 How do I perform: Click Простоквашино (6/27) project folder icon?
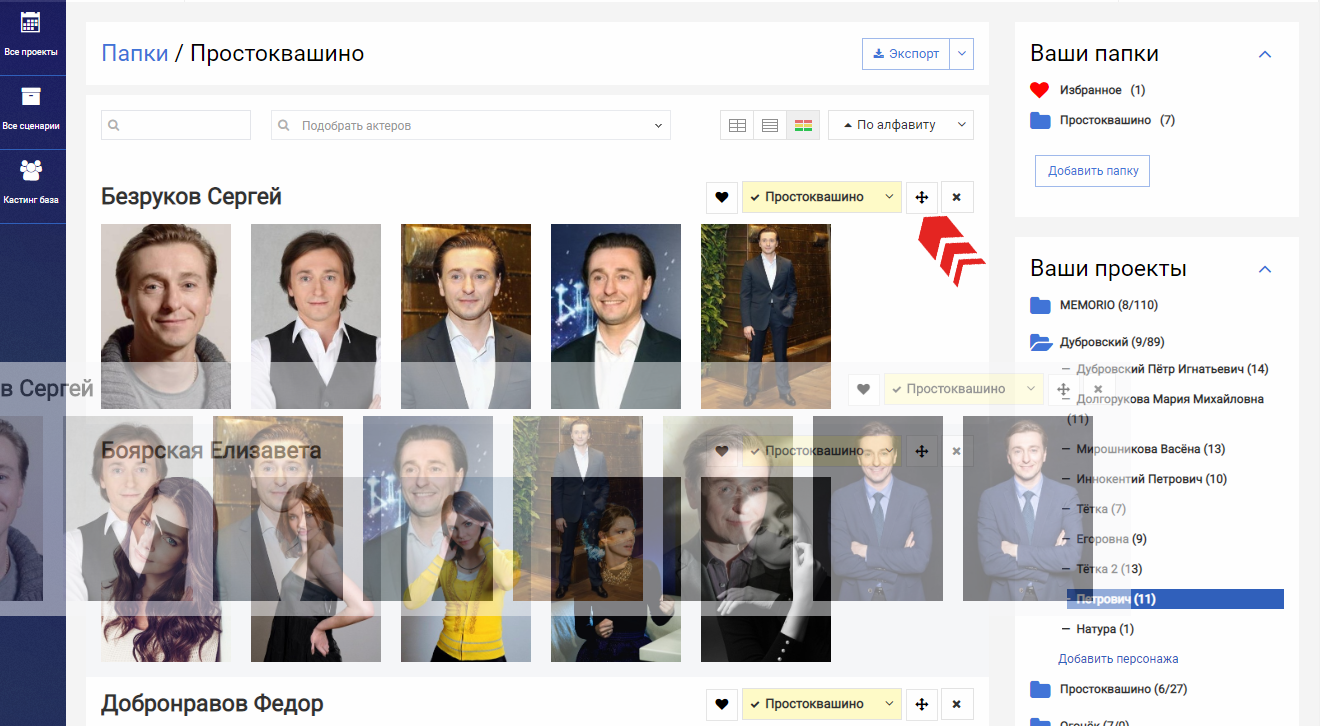pyautogui.click(x=1040, y=689)
